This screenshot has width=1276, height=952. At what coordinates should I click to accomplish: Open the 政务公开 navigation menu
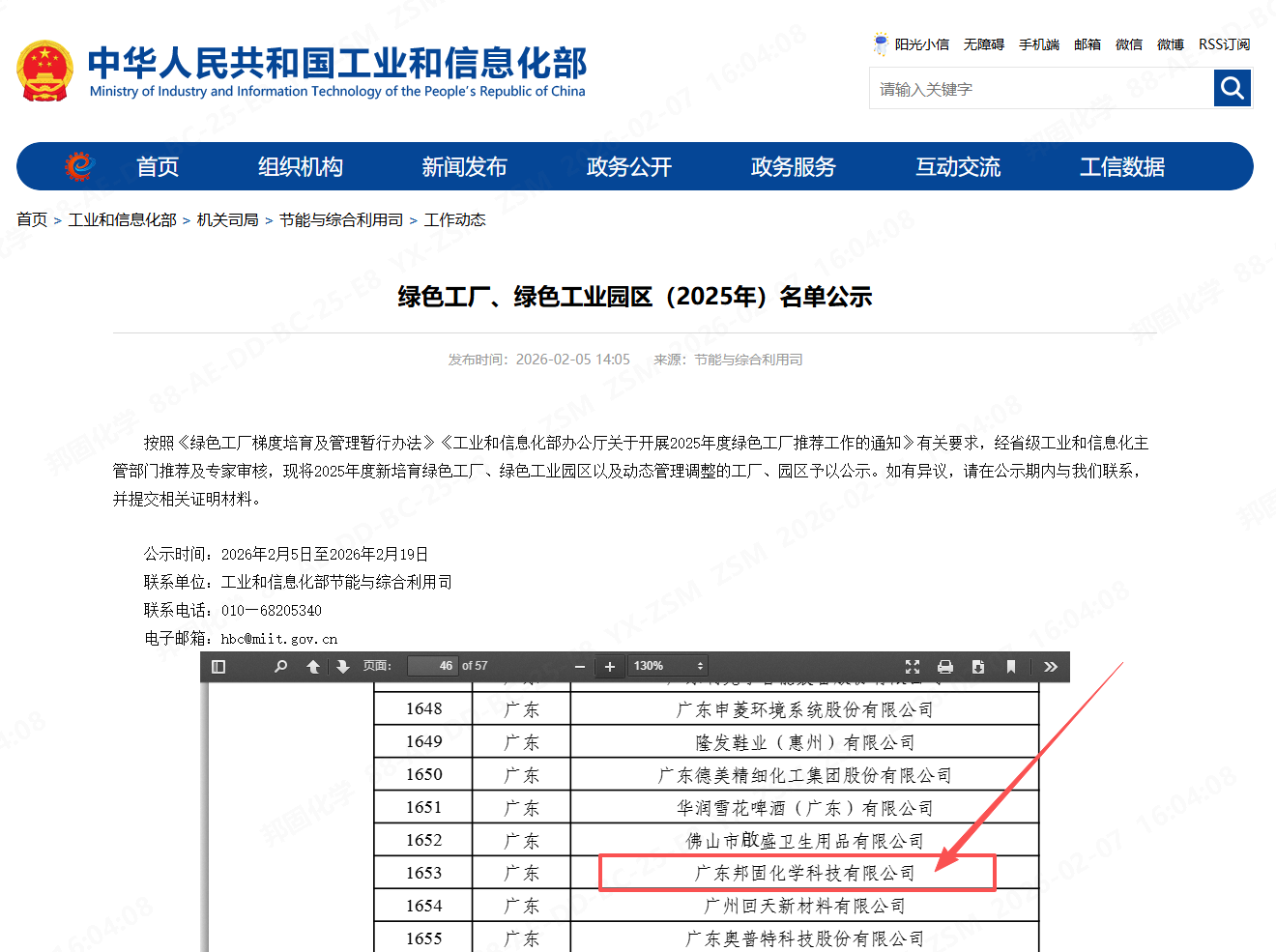[x=629, y=167]
